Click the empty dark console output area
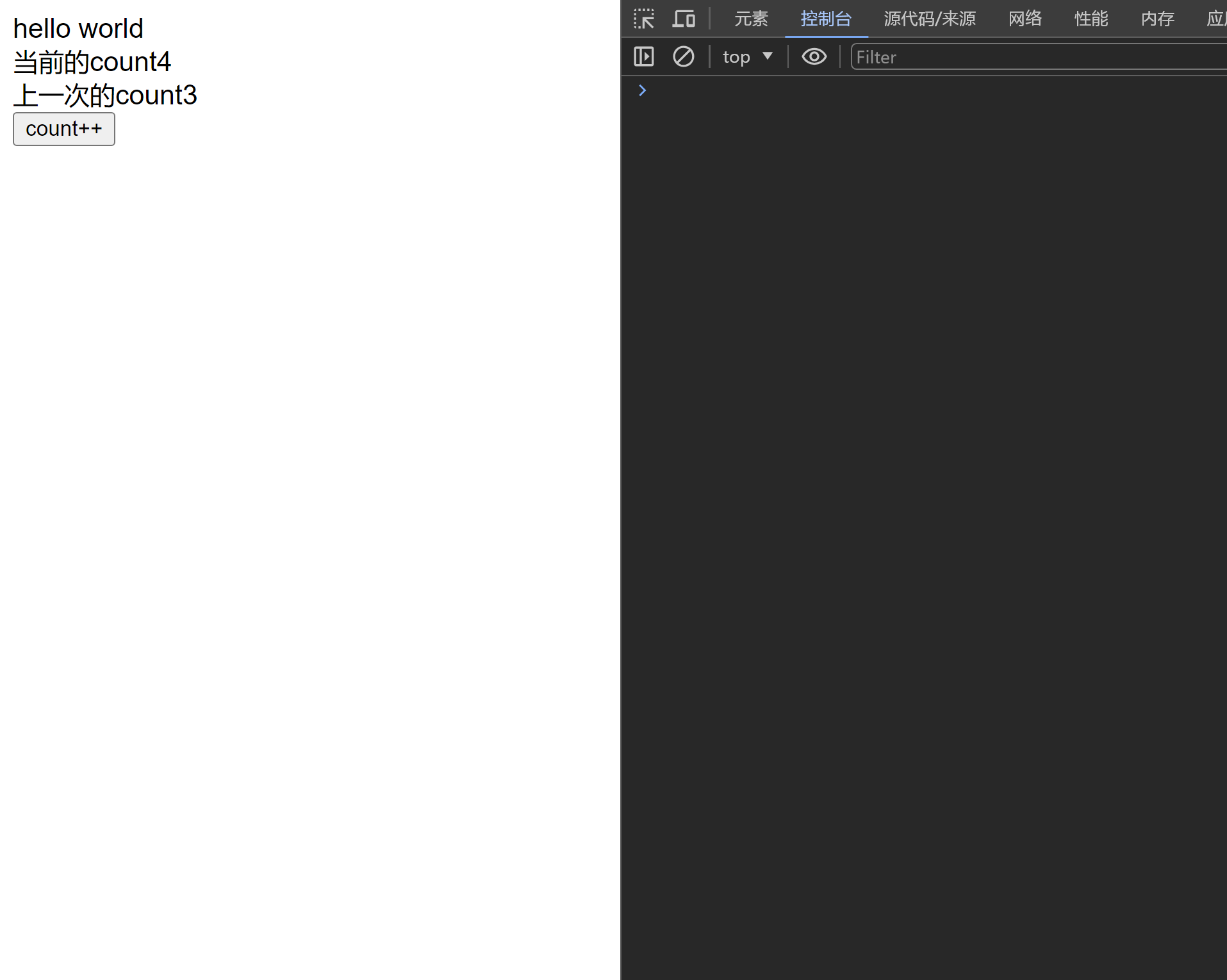Image resolution: width=1227 pixels, height=980 pixels. pyautogui.click(x=923, y=512)
